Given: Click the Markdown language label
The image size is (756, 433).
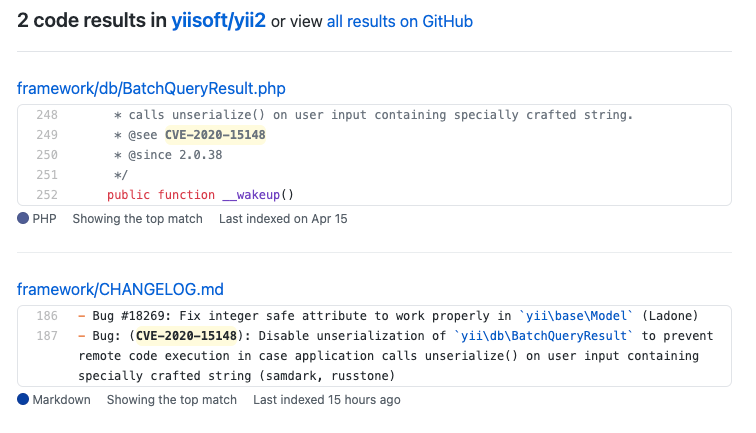Looking at the screenshot, I should tap(61, 399).
